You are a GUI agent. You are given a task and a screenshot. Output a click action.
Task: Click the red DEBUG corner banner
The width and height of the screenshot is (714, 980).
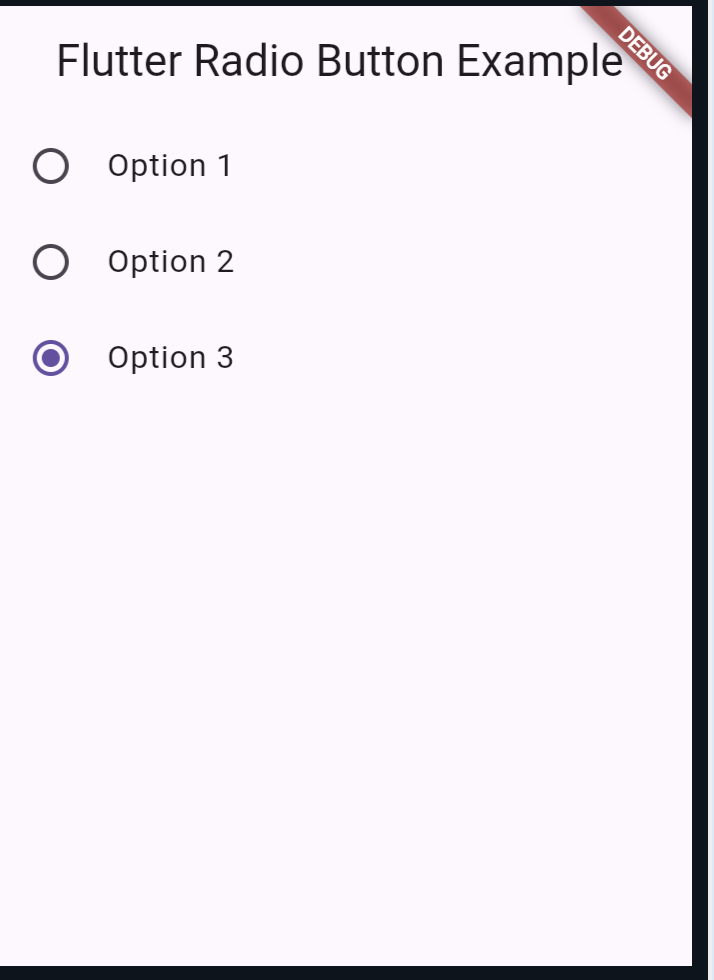[645, 53]
